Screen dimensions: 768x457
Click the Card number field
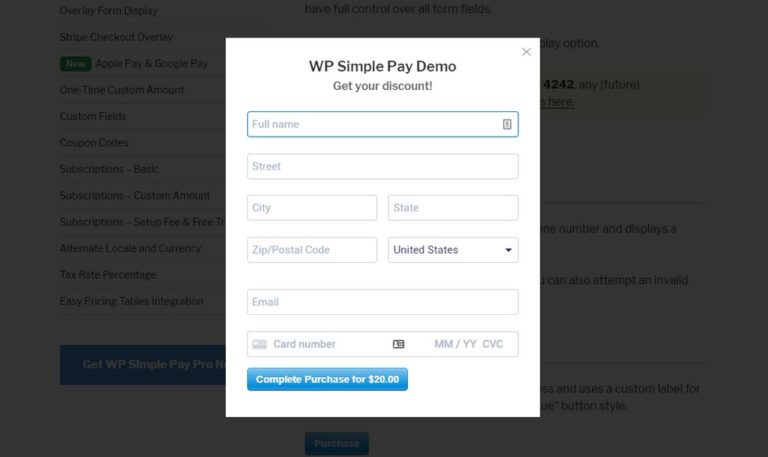point(328,344)
